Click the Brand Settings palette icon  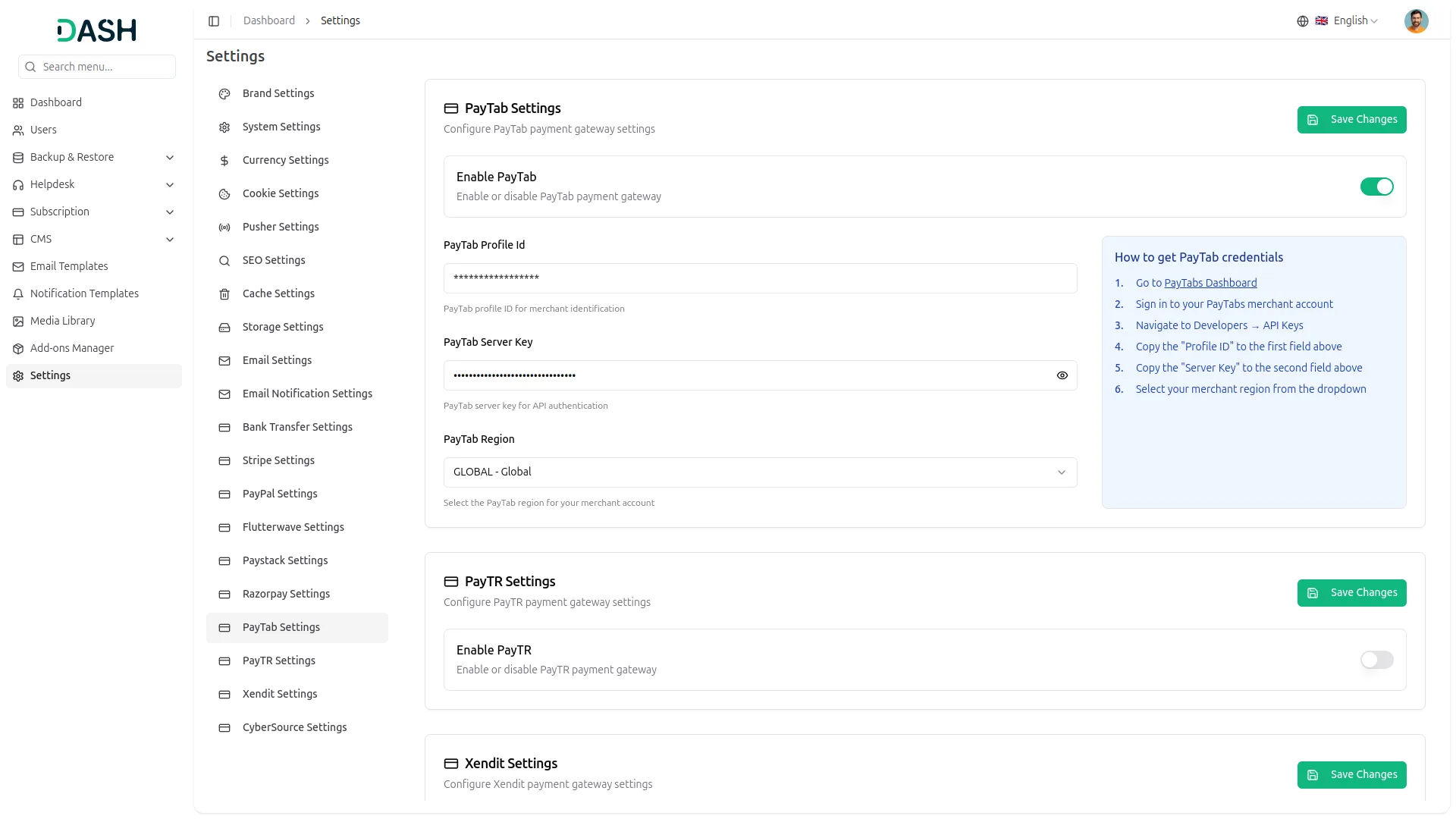pos(224,94)
